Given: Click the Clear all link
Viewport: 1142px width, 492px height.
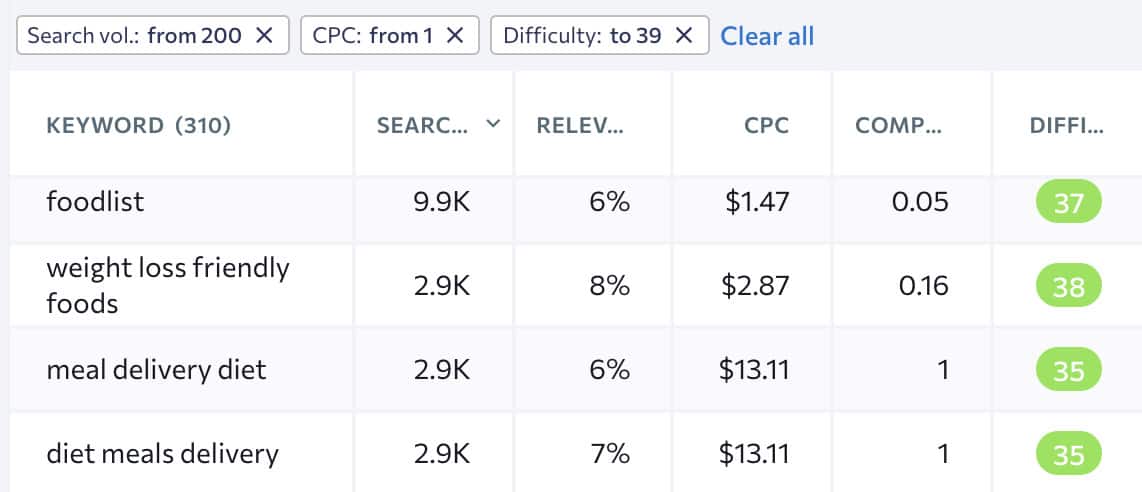Looking at the screenshot, I should (767, 36).
